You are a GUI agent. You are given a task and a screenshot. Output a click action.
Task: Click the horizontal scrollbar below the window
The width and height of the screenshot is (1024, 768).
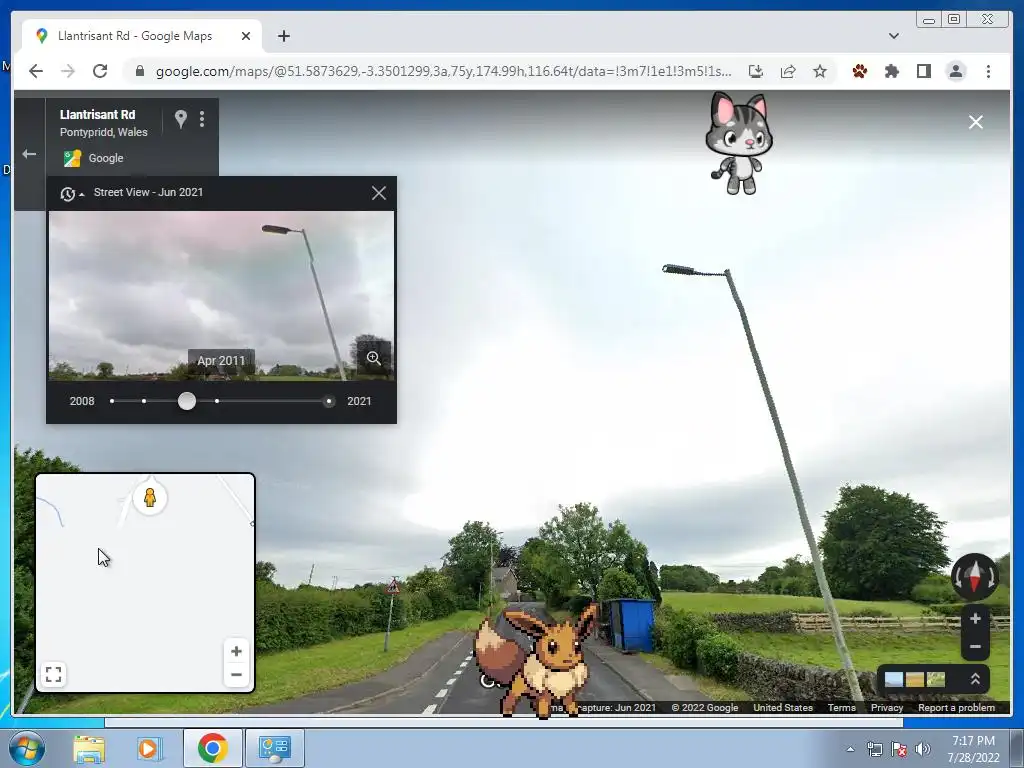pyautogui.click(x=504, y=722)
